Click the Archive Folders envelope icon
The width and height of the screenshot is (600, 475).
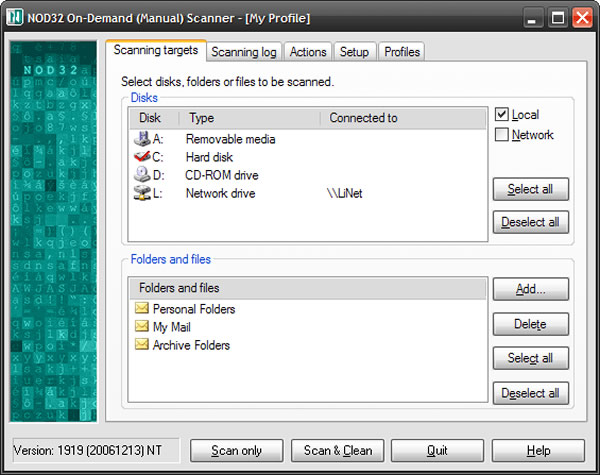pos(142,344)
